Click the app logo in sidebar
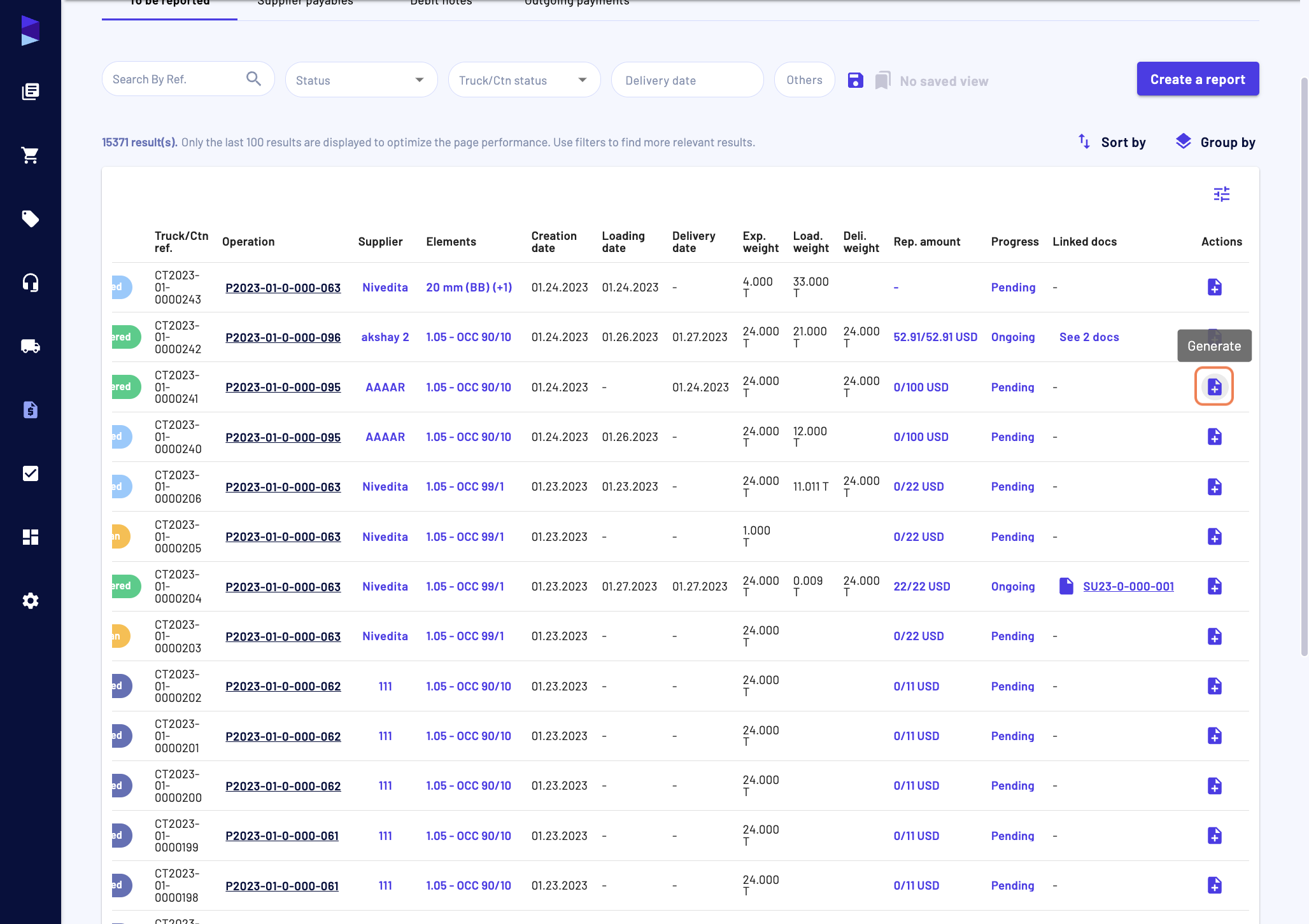The height and width of the screenshot is (924, 1309). pos(31,31)
